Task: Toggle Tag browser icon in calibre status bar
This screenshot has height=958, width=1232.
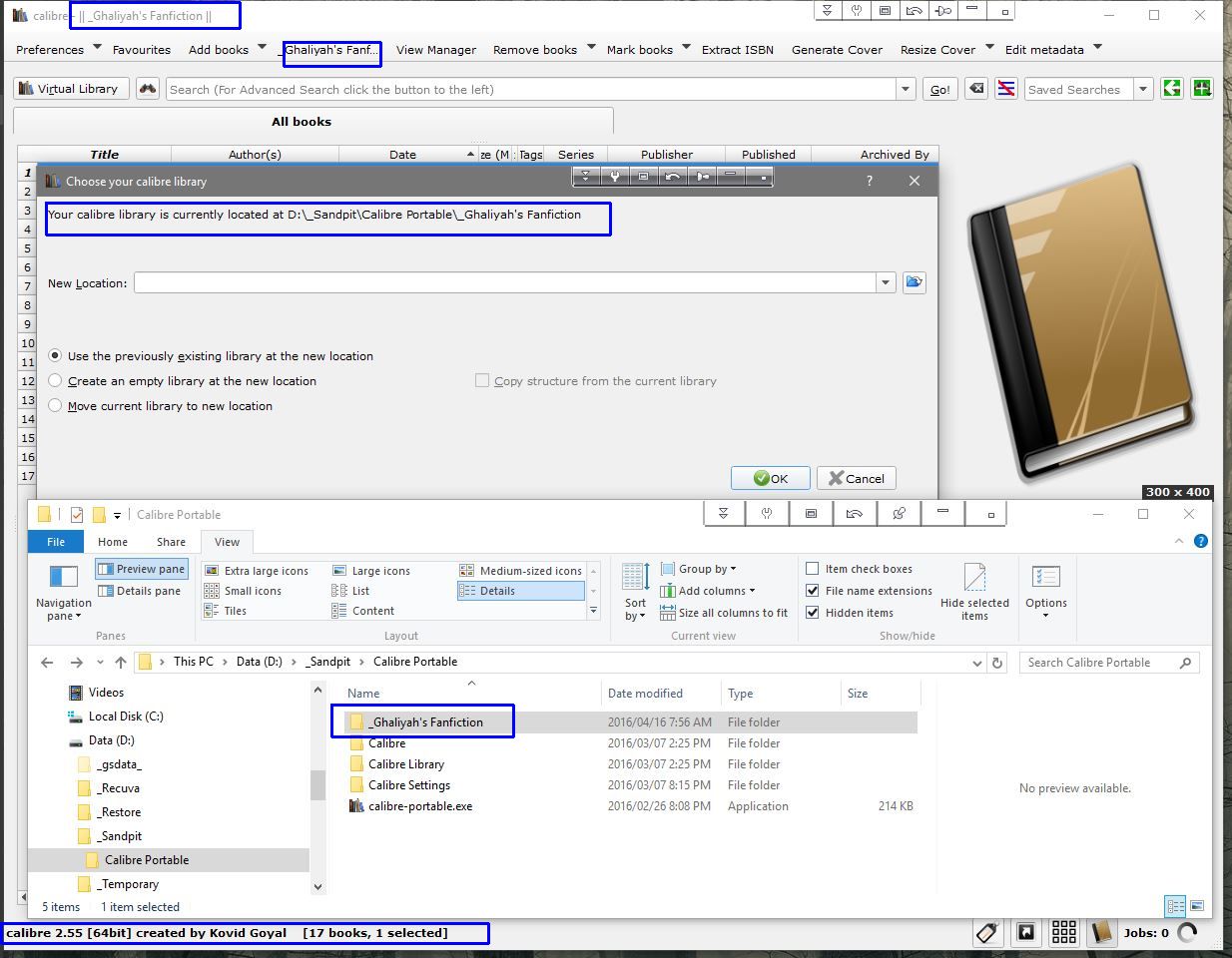Action: pos(987,932)
